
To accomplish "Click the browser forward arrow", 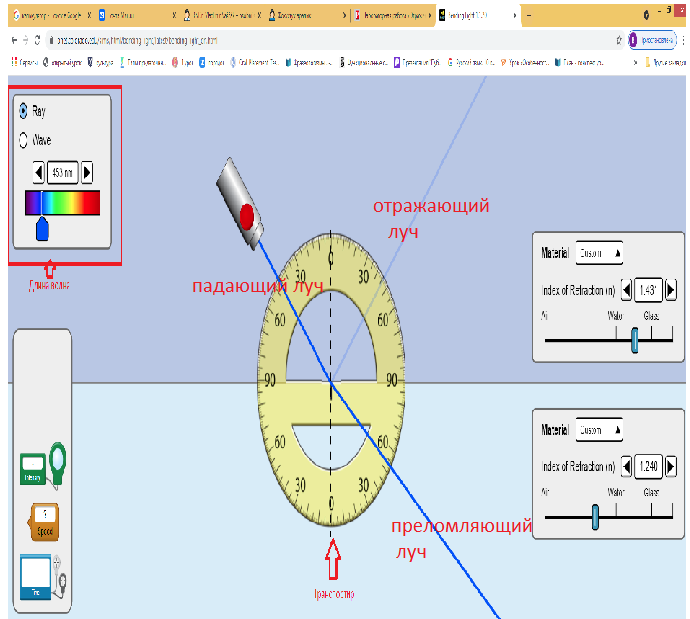I will [26, 40].
